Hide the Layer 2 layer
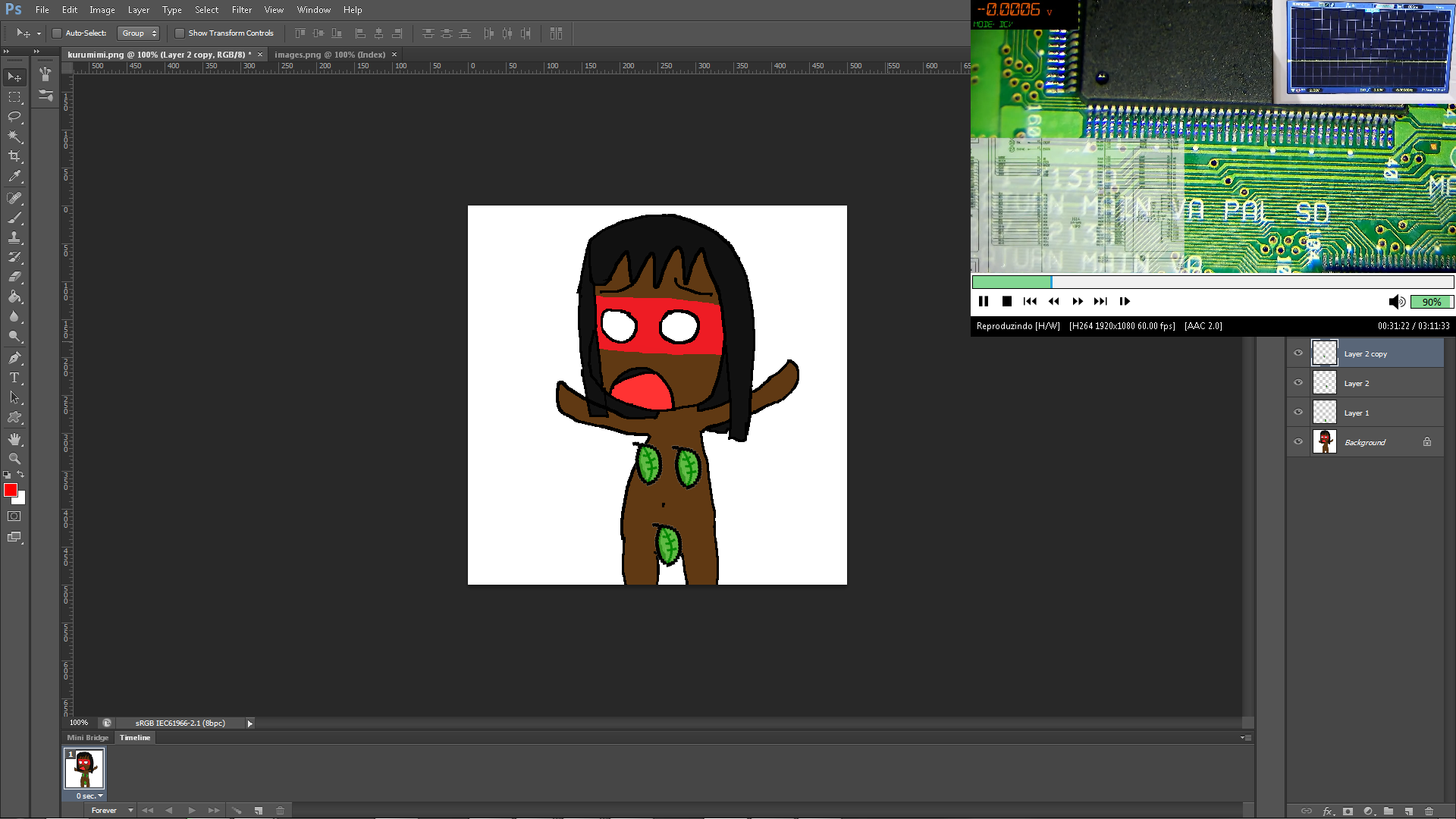This screenshot has height=819, width=1456. (x=1298, y=383)
